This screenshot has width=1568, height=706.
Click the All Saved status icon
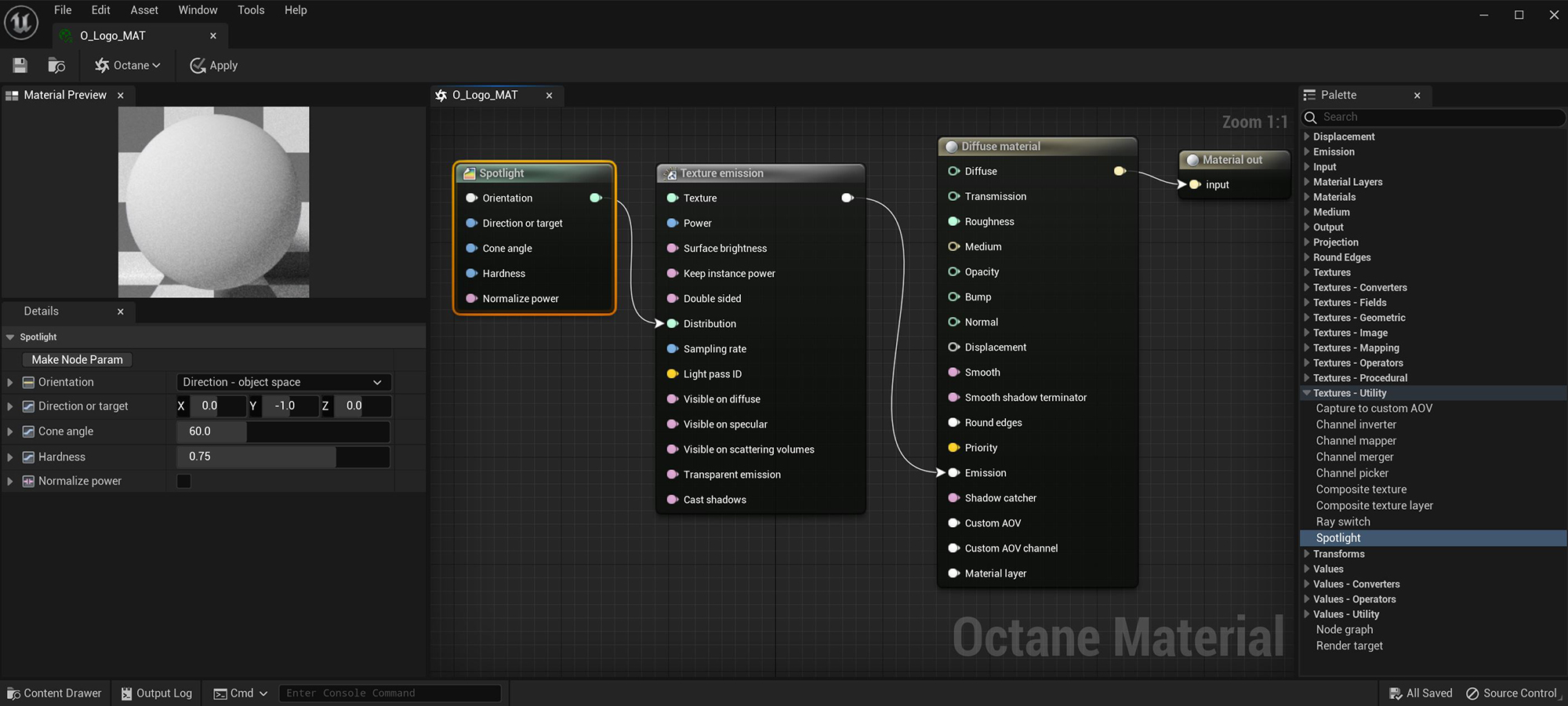1396,693
